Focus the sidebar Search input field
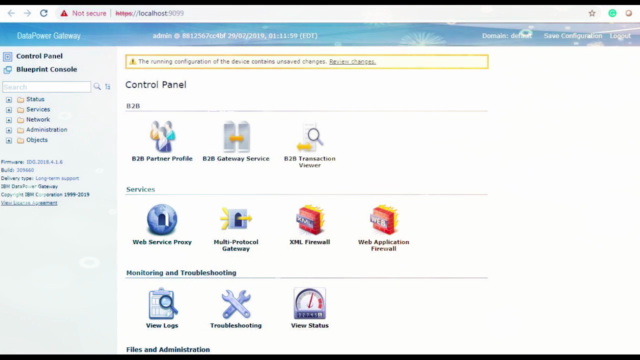This screenshot has height=360, width=640. pos(47,87)
